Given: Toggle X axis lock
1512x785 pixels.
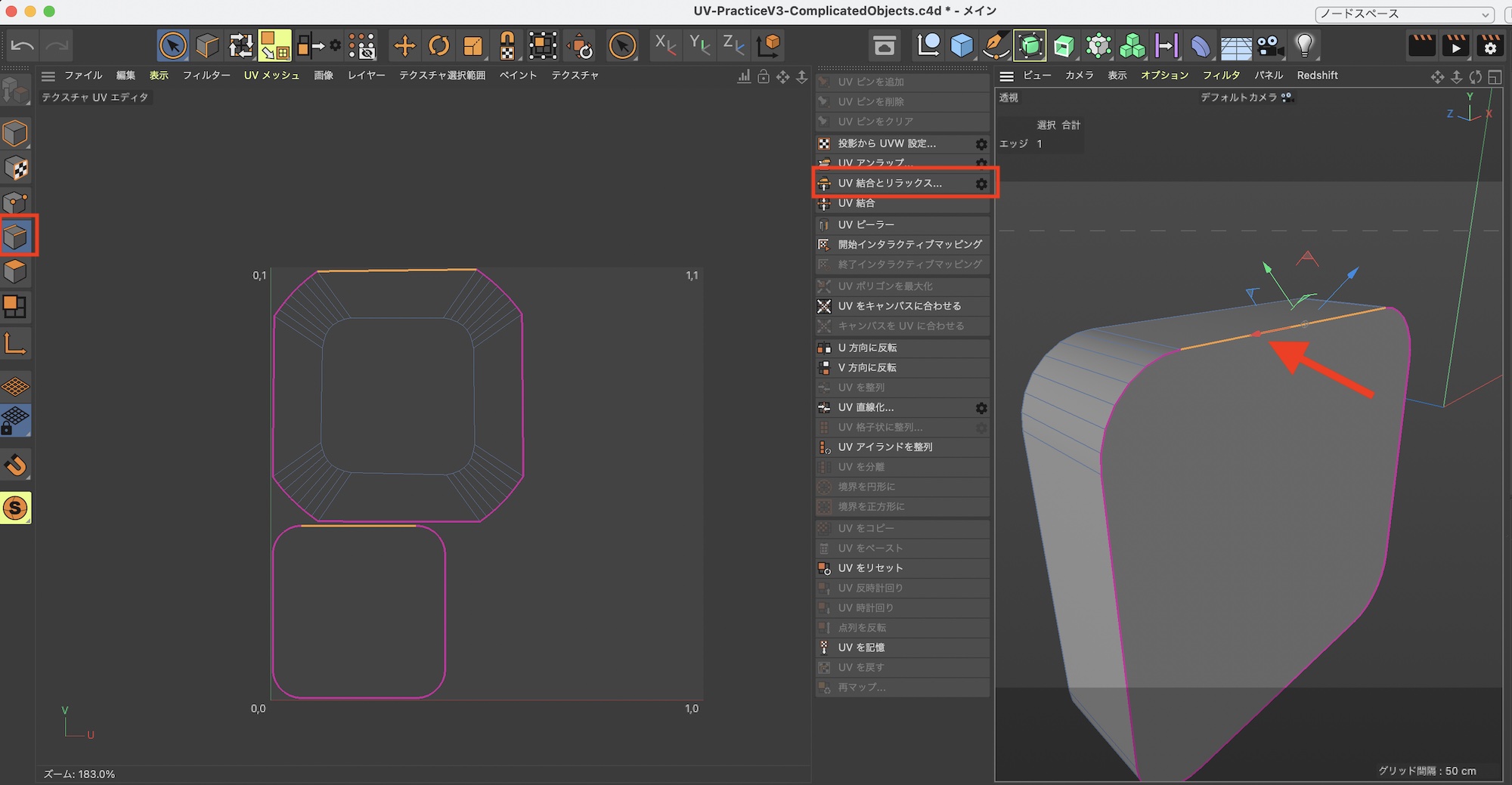Looking at the screenshot, I should [665, 46].
